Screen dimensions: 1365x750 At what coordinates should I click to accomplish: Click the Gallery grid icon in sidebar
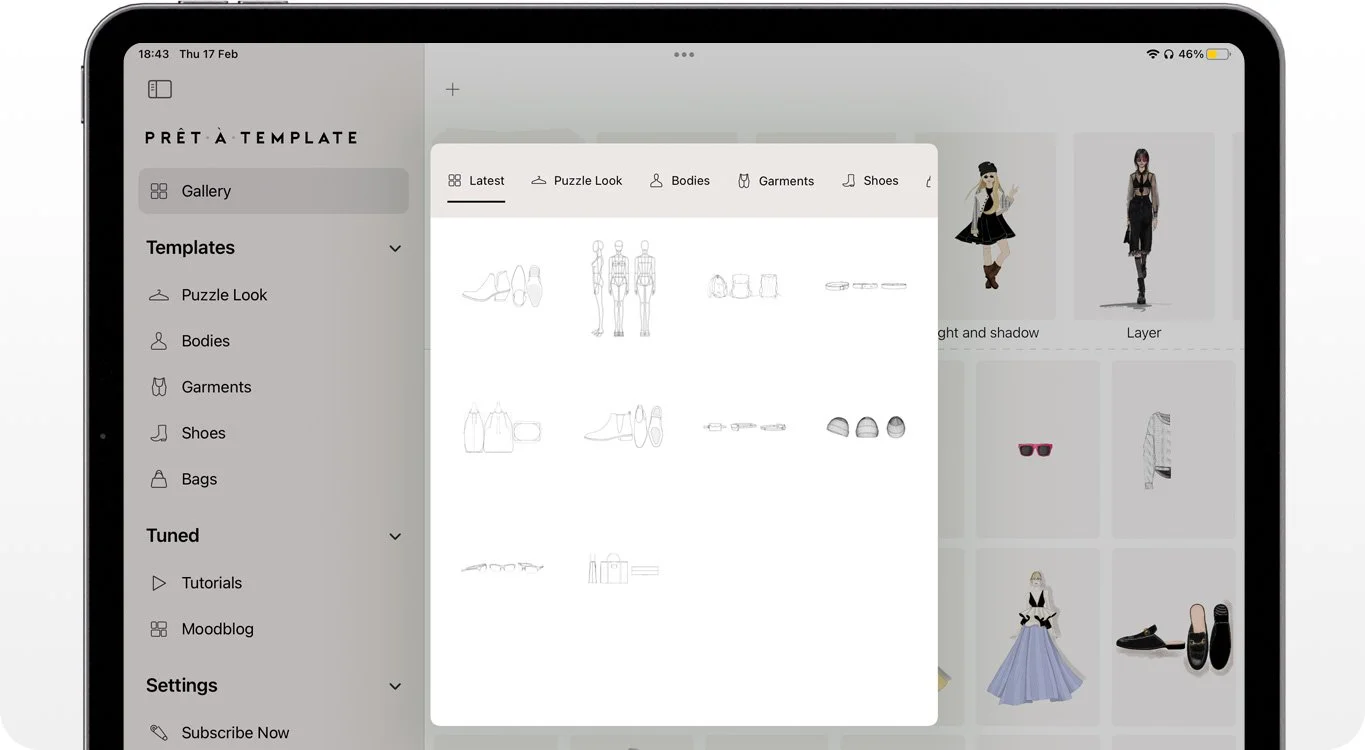tap(158, 191)
